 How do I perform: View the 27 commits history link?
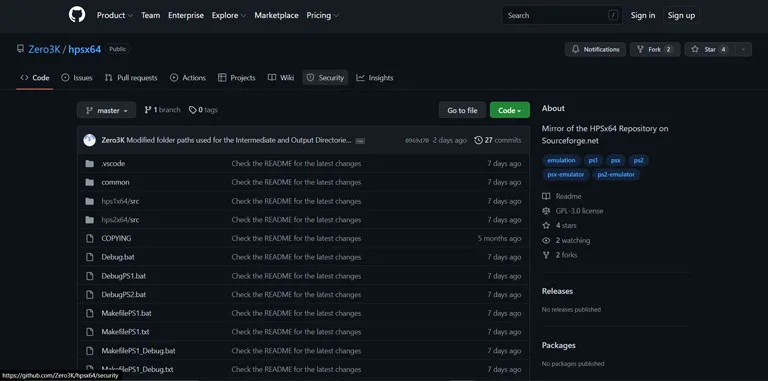(x=498, y=140)
